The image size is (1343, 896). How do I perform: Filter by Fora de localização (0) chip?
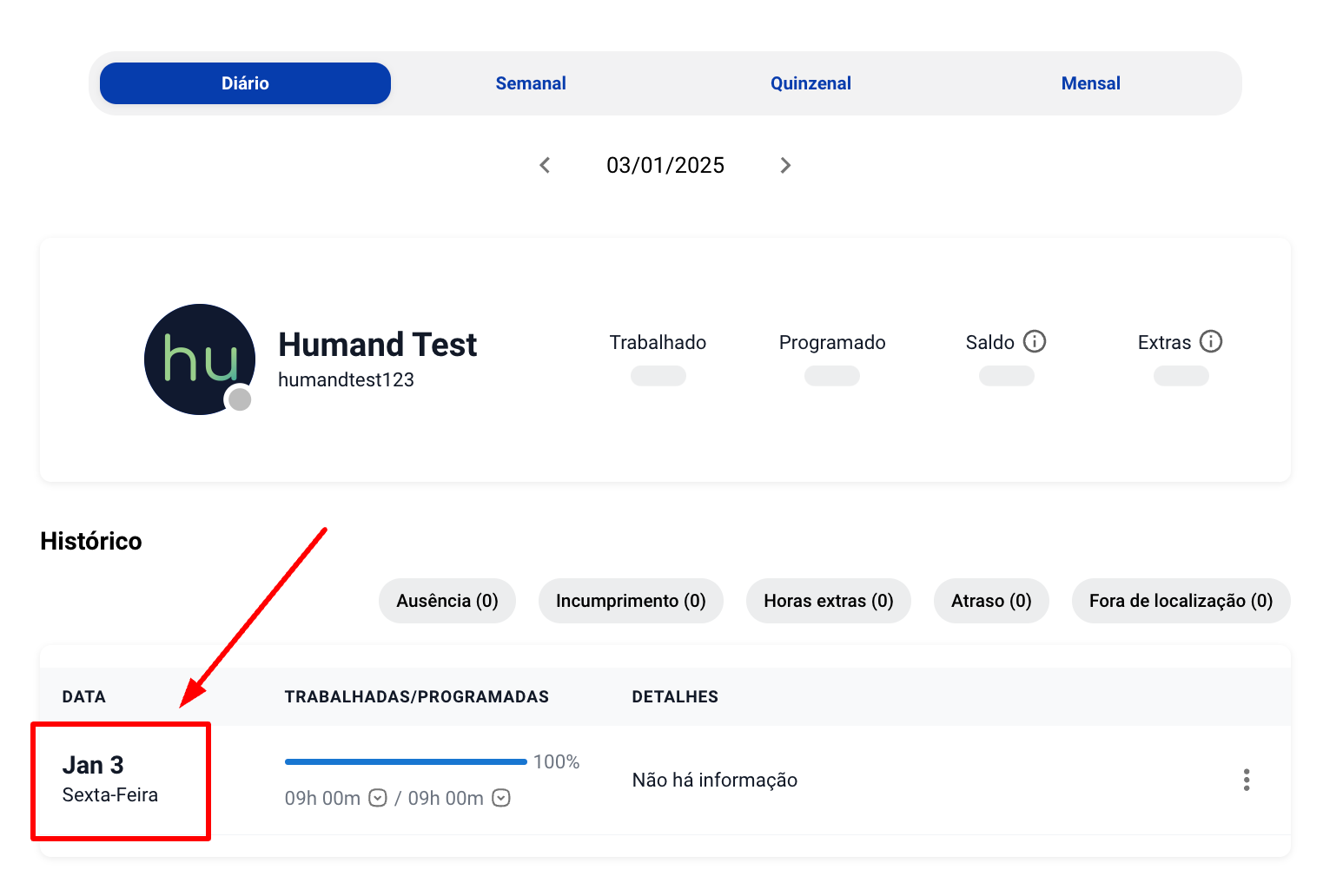click(1181, 601)
